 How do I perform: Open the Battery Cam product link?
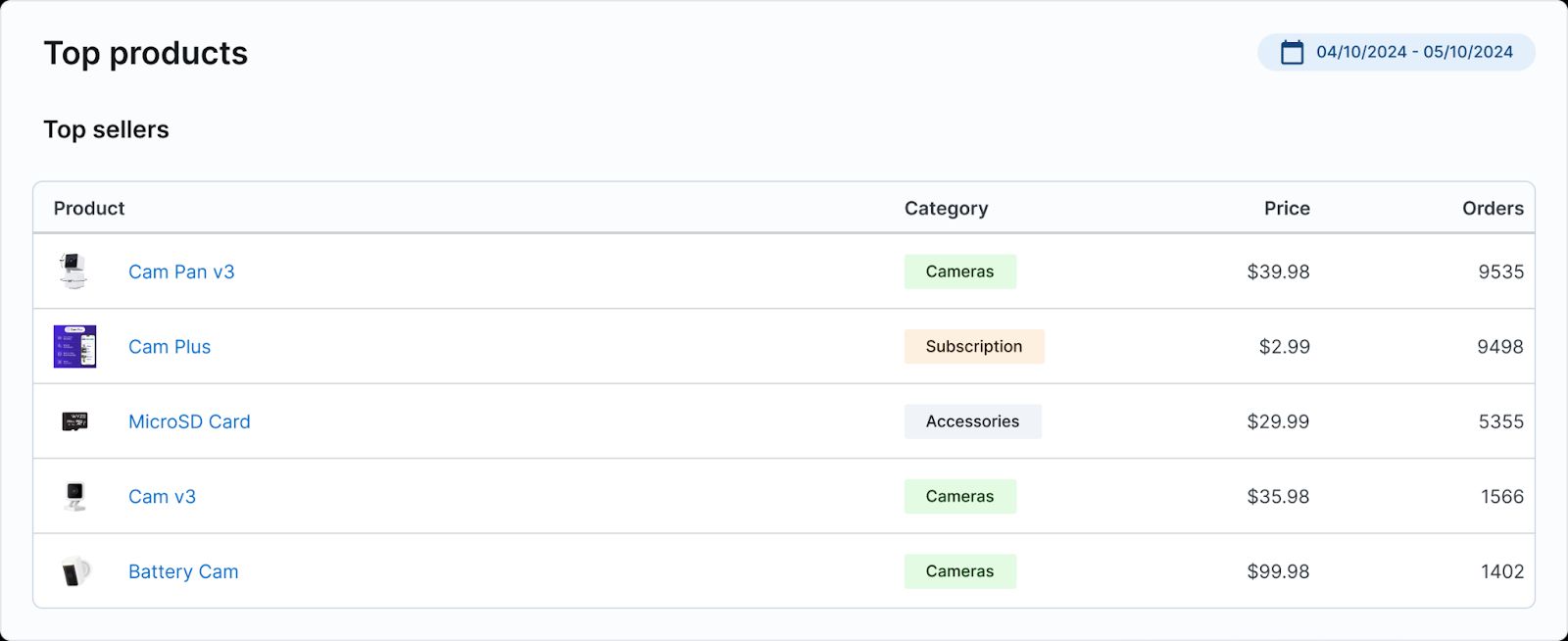(x=183, y=571)
